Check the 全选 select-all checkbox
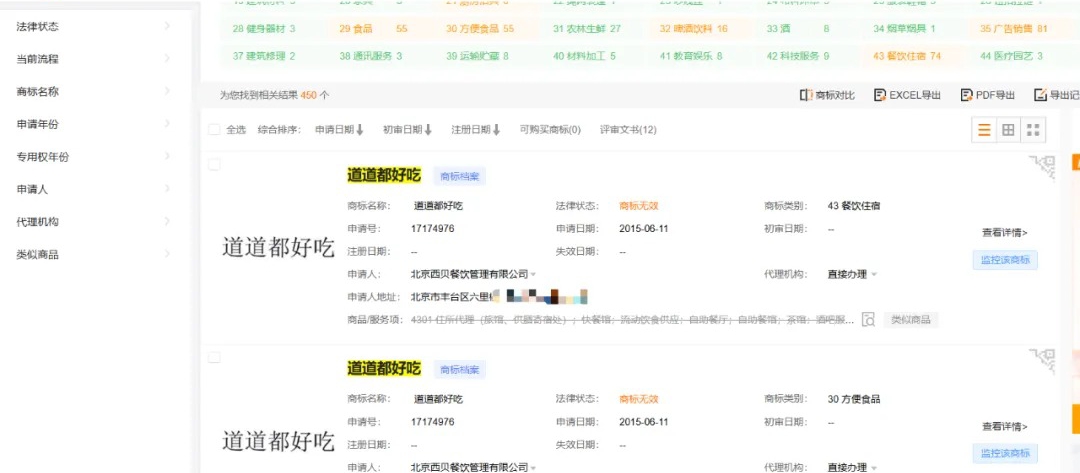This screenshot has width=1080, height=473. coord(214,130)
